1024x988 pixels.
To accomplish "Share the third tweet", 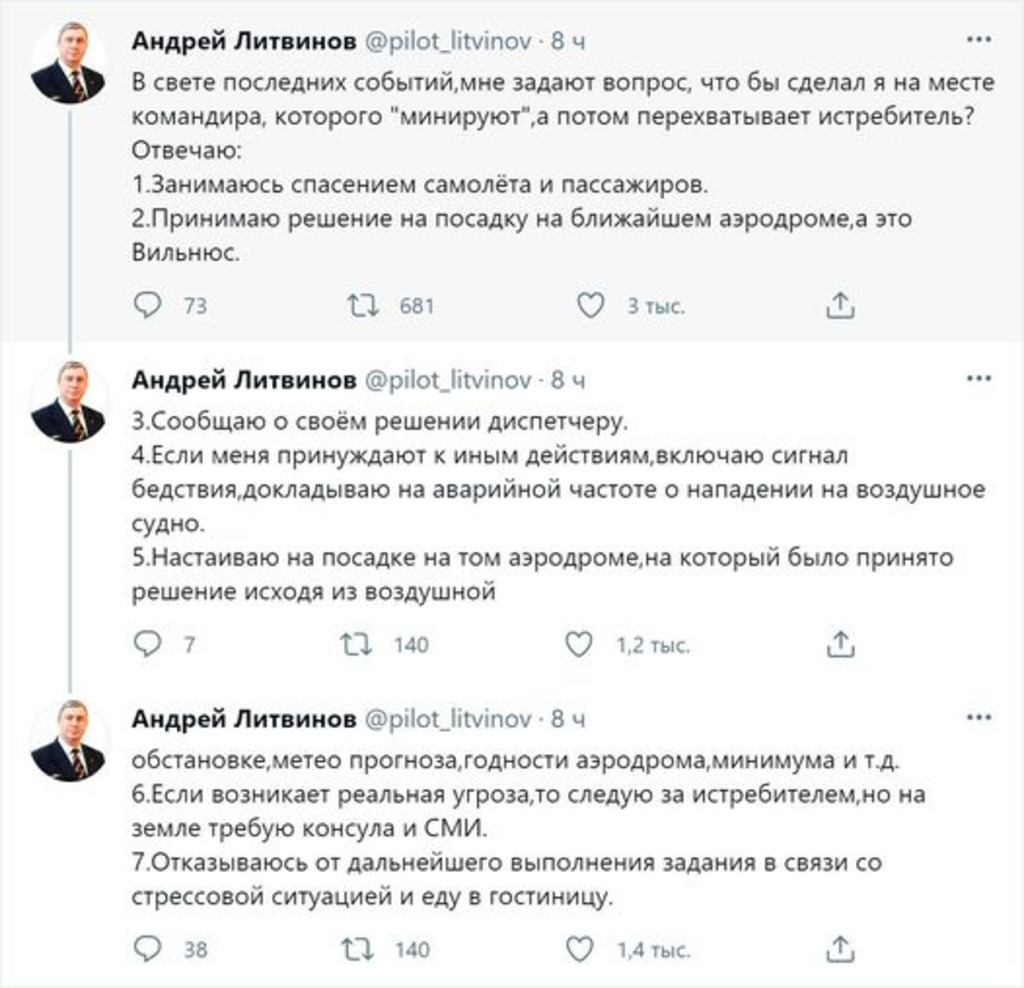I will (839, 948).
